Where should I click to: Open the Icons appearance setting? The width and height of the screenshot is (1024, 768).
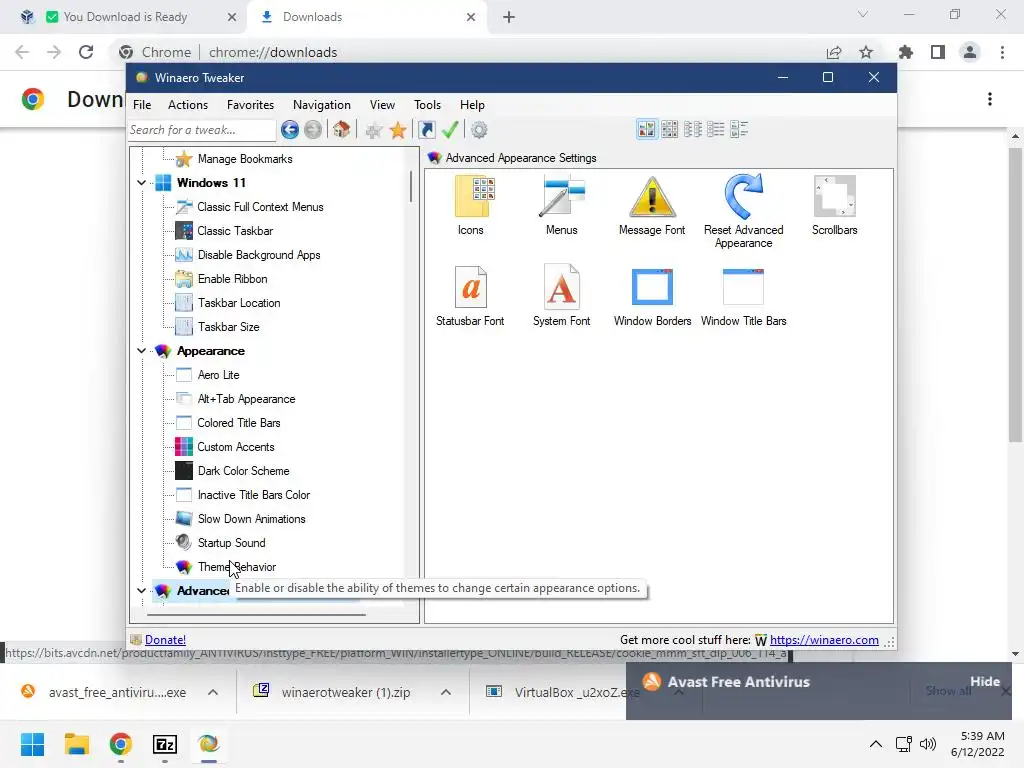tap(471, 205)
